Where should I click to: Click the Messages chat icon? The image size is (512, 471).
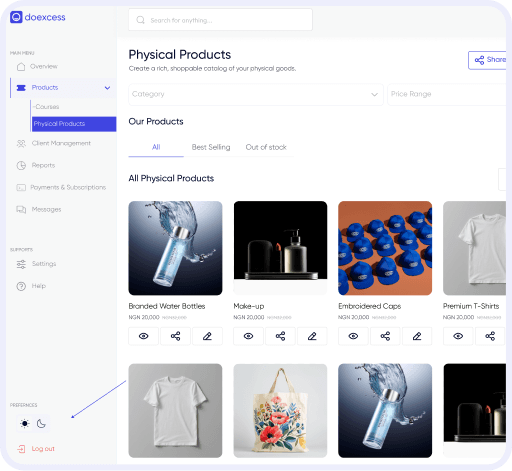(x=21, y=209)
